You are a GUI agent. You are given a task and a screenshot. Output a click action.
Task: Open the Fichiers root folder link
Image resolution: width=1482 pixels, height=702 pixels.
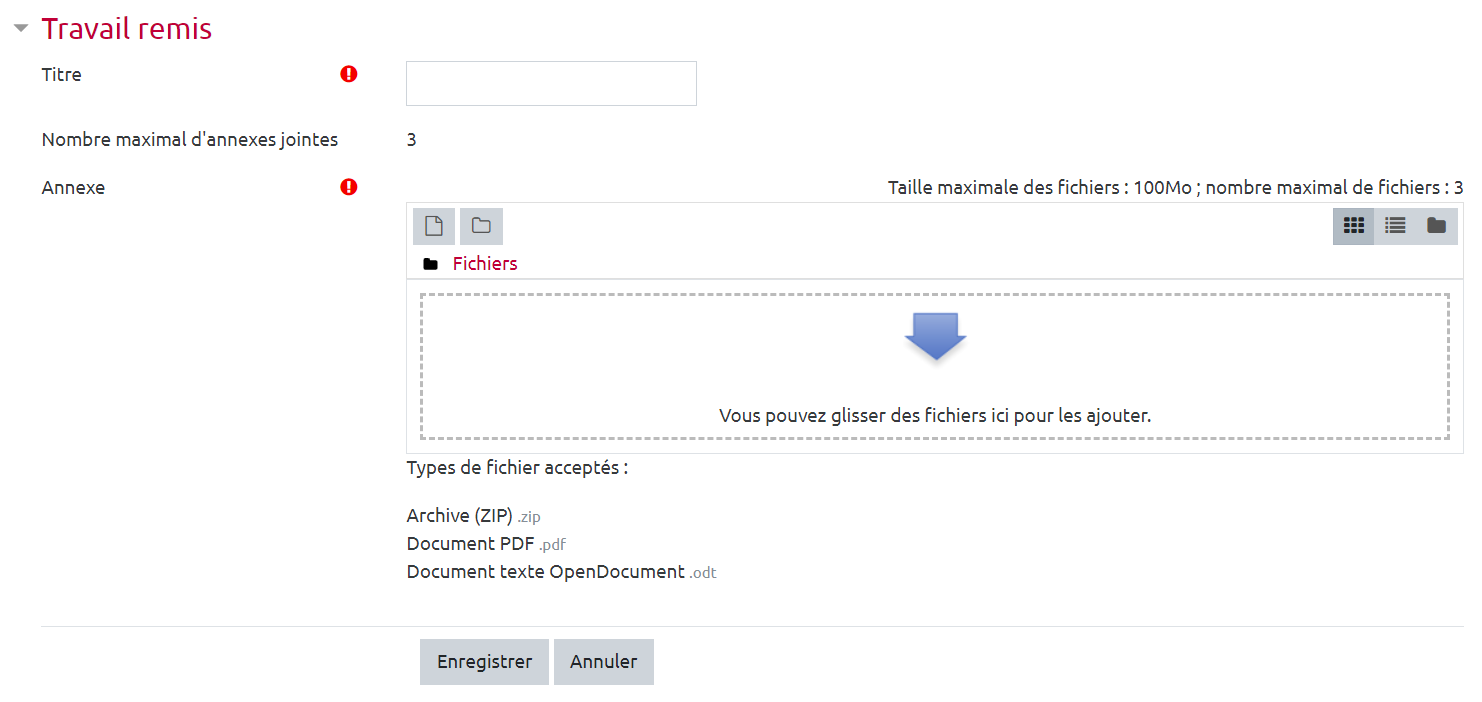485,264
